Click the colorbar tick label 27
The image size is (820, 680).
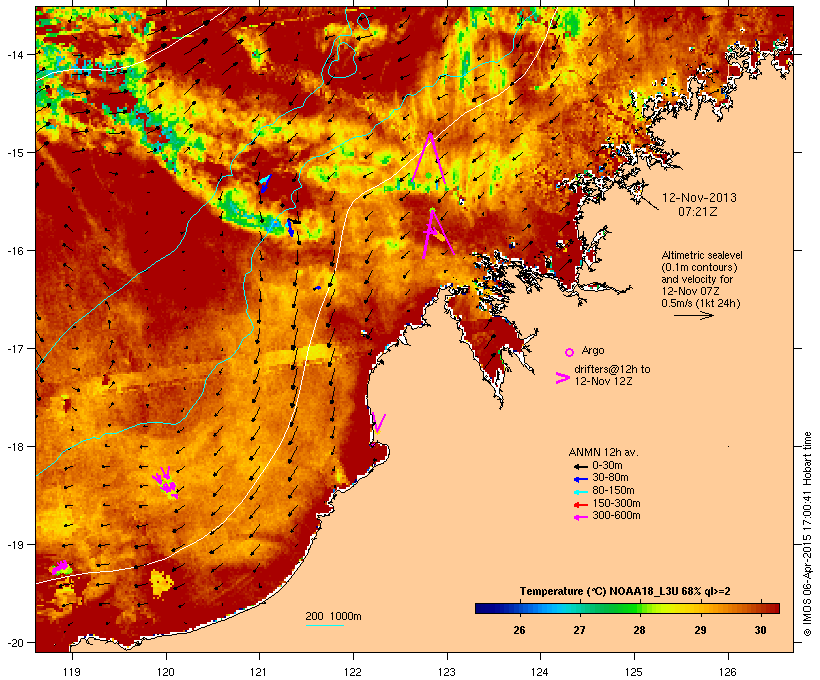coord(579,630)
